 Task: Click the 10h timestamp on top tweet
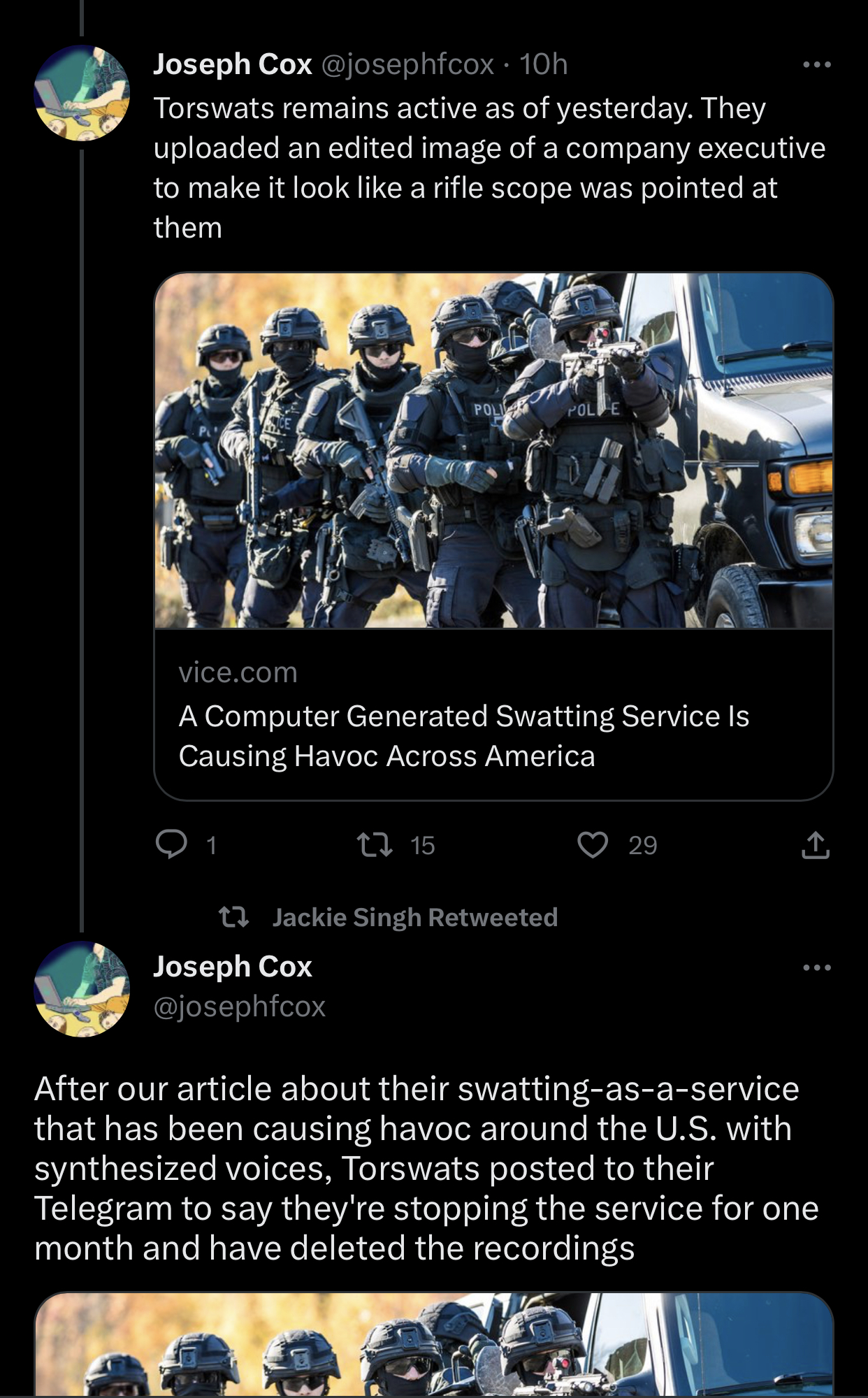543,64
